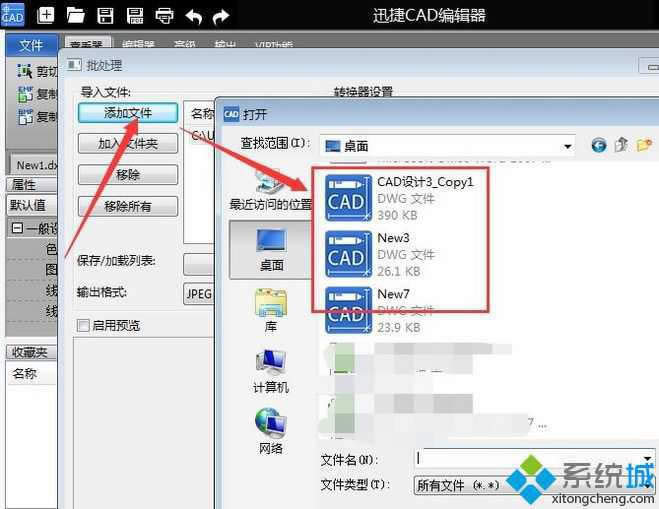Open 网络 in the places bar
659x509 pixels.
tap(271, 431)
